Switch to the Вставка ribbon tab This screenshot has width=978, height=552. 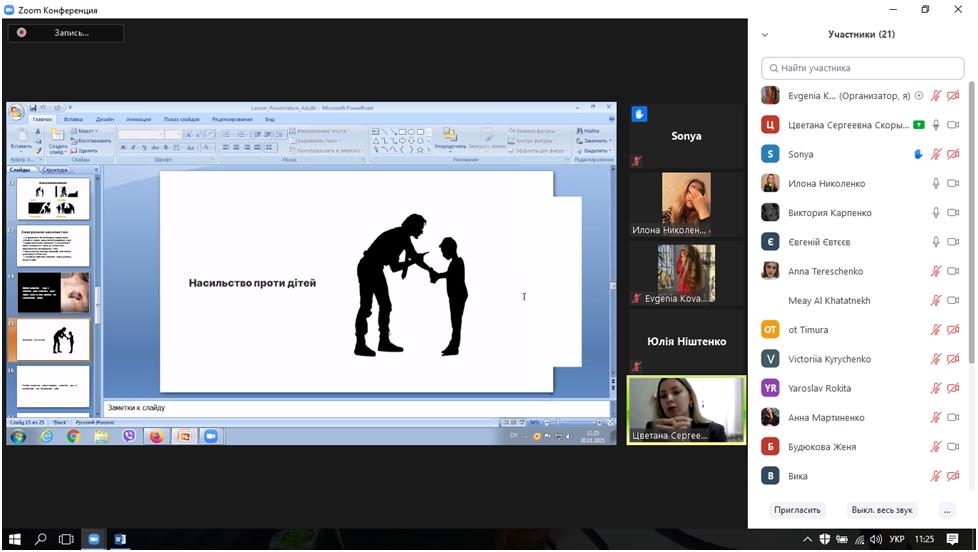point(73,119)
